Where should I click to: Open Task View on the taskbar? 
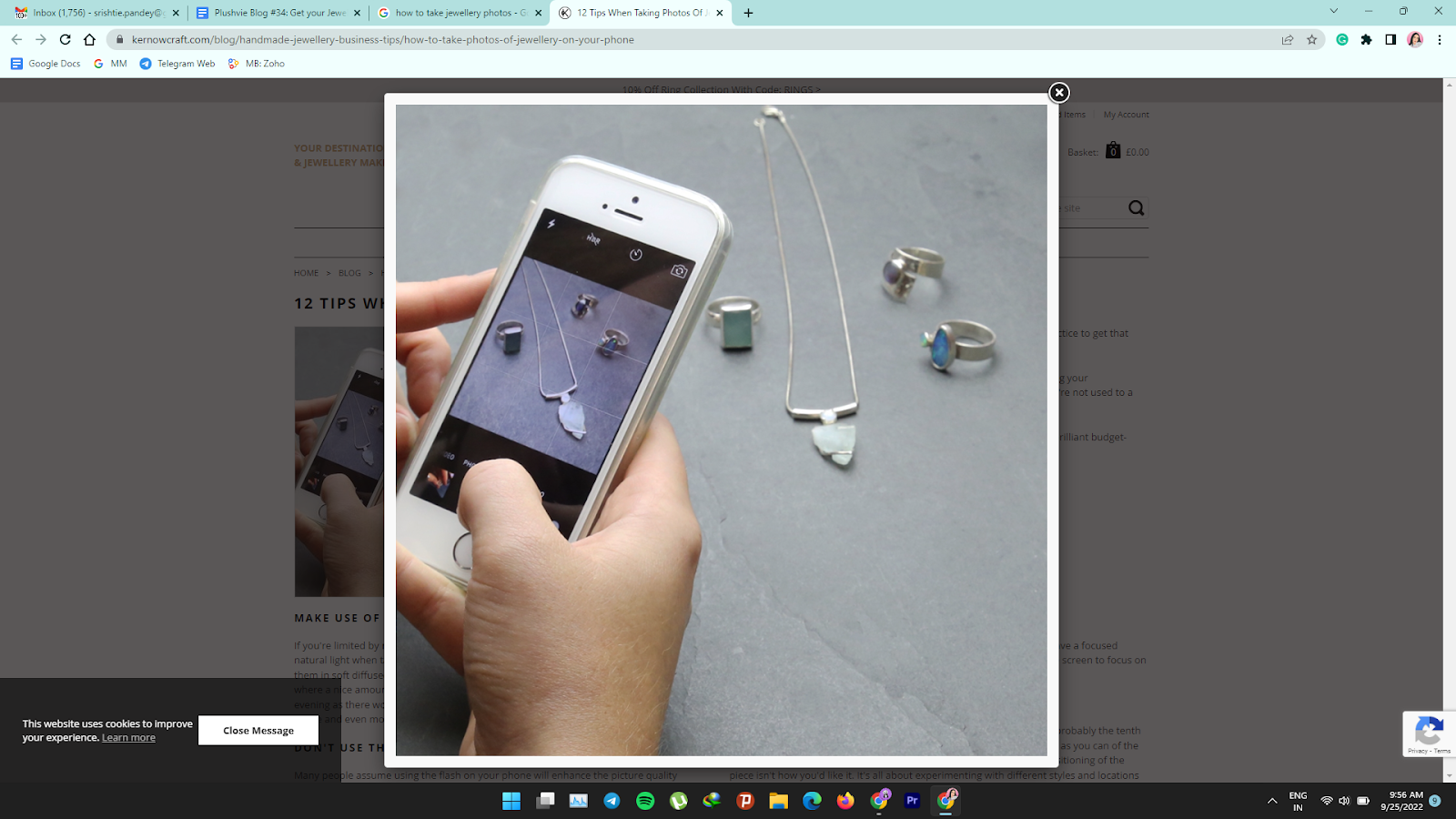coord(545,801)
